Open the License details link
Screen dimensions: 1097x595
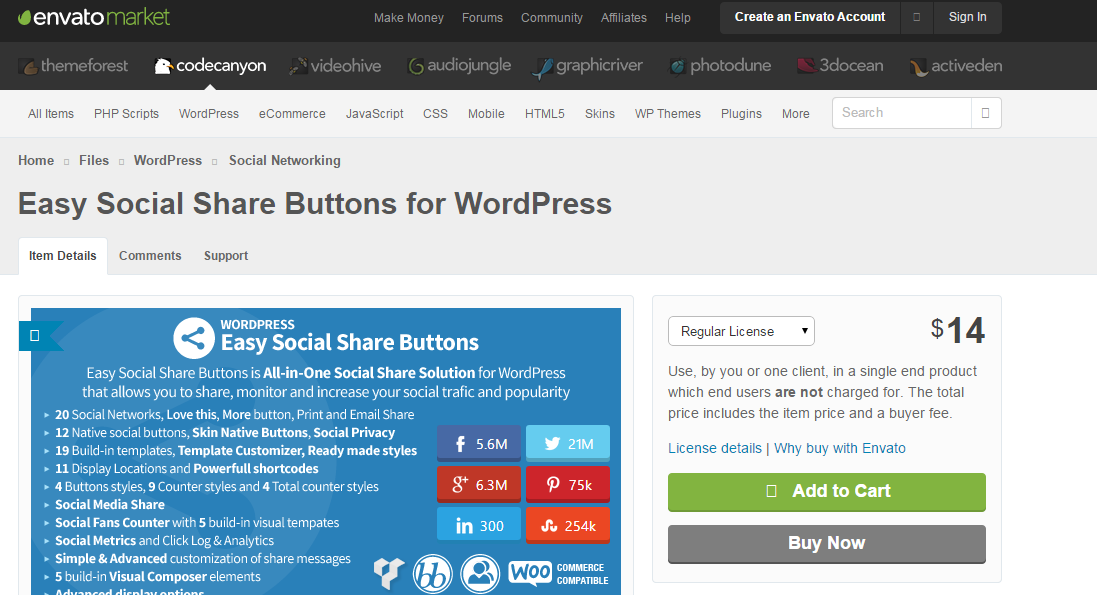pyautogui.click(x=714, y=448)
